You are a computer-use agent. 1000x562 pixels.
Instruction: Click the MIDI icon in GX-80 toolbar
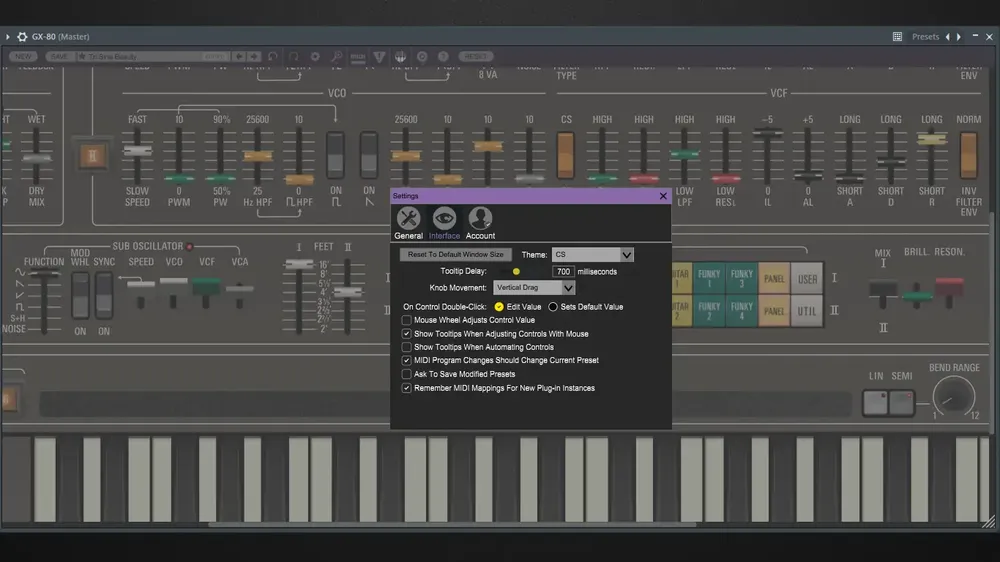(x=358, y=57)
